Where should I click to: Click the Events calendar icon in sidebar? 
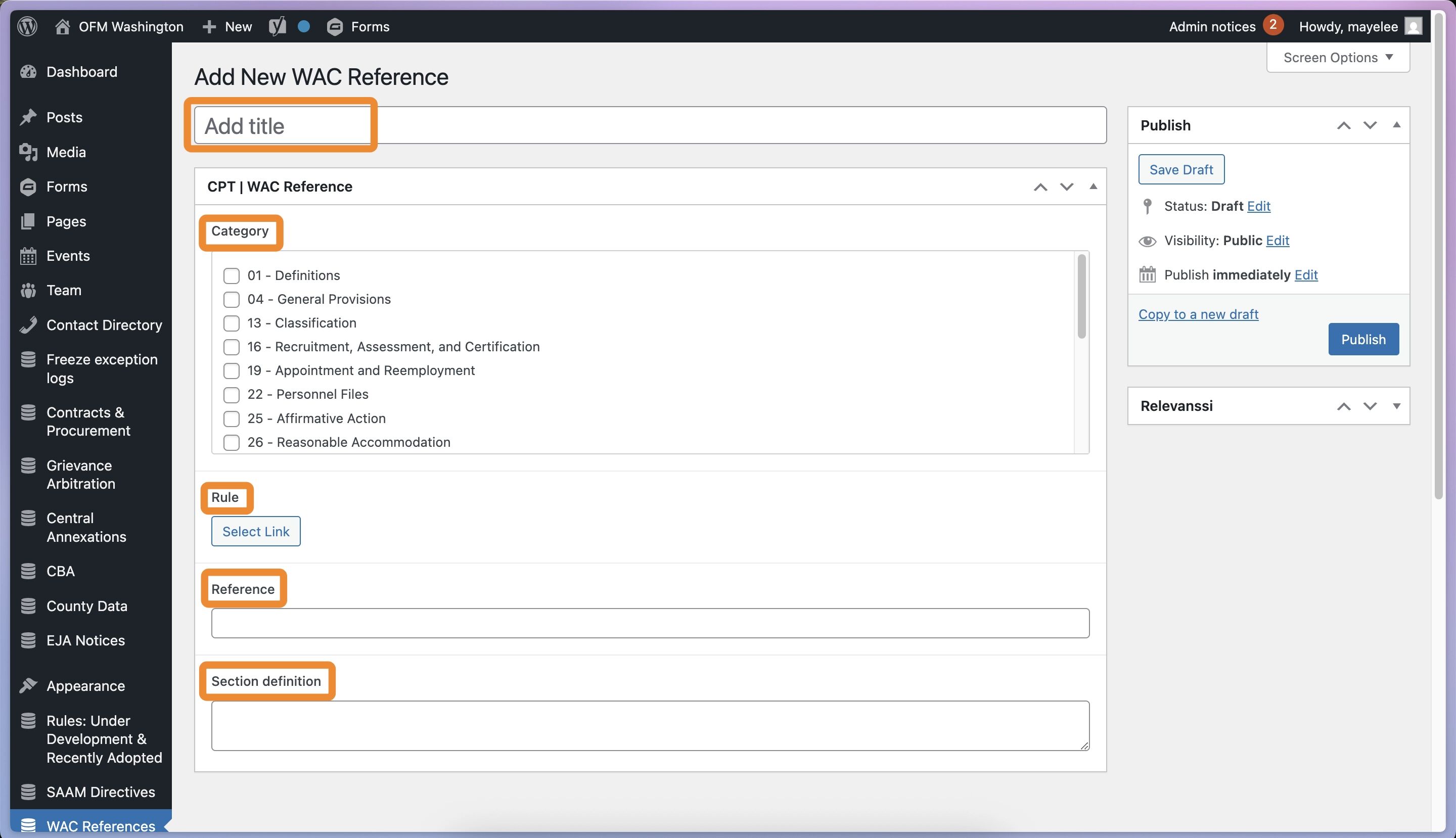point(28,256)
